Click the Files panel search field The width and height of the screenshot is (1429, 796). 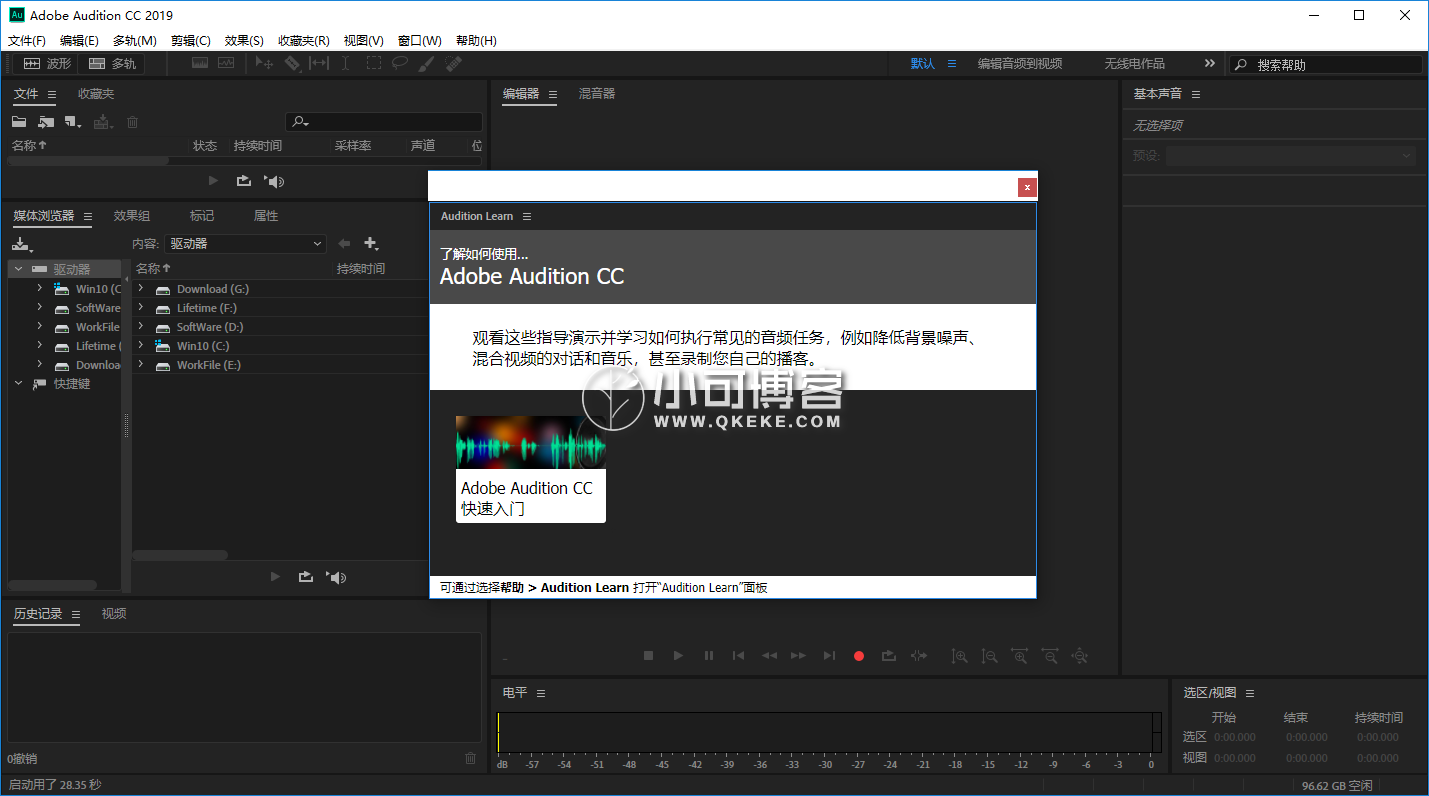(384, 122)
